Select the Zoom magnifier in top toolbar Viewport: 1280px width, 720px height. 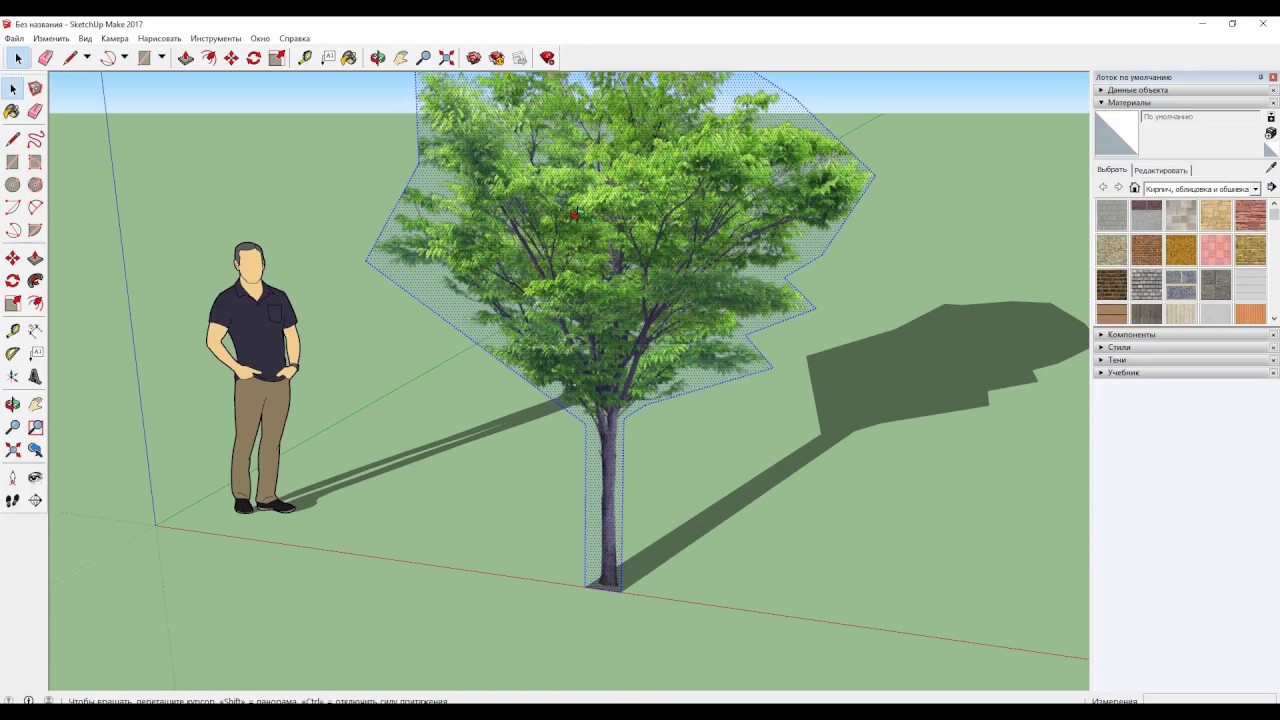tap(424, 58)
